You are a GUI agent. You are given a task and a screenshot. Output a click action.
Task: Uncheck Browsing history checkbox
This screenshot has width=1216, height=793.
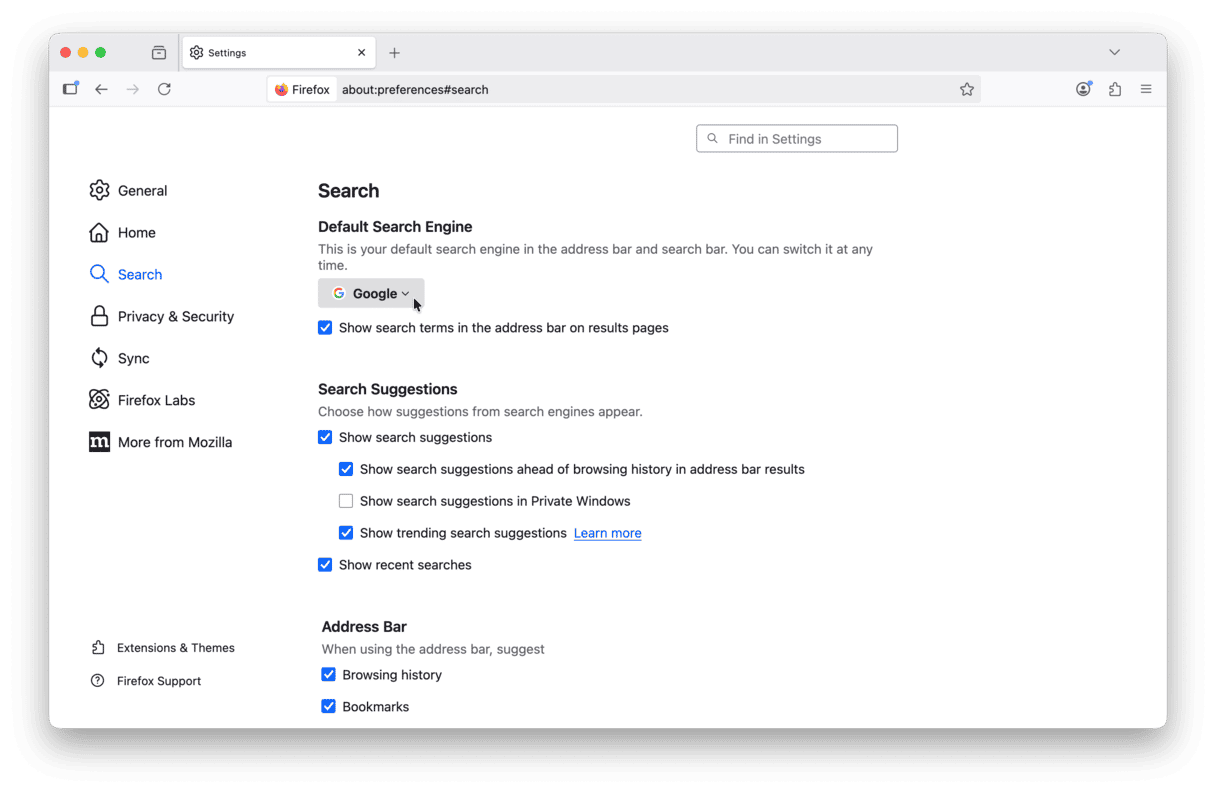tap(328, 675)
